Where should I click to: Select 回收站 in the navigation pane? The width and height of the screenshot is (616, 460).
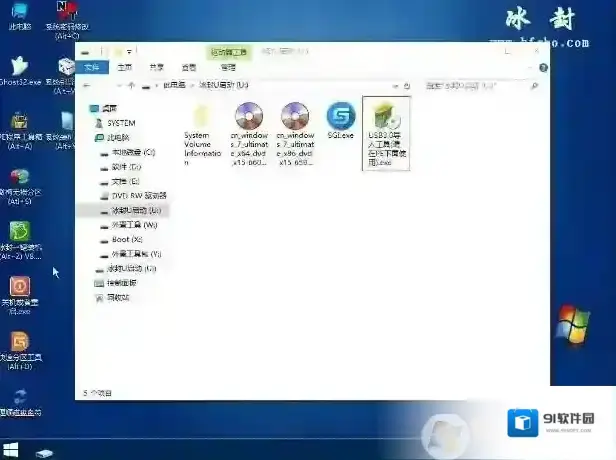[x=118, y=297]
